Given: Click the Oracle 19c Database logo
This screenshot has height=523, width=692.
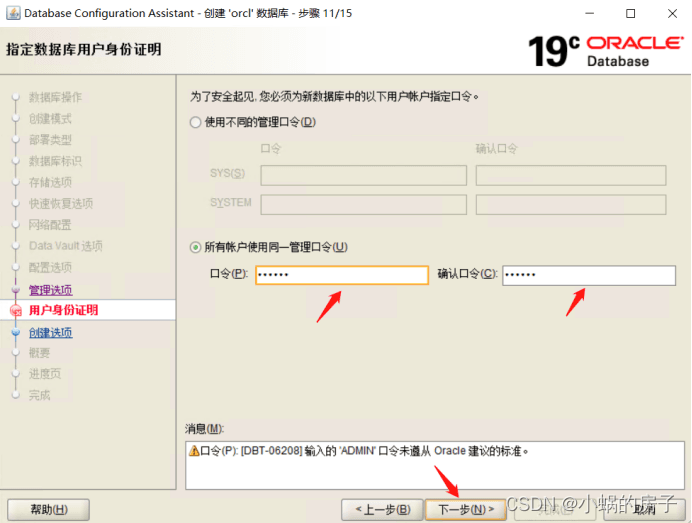Looking at the screenshot, I should click(606, 51).
